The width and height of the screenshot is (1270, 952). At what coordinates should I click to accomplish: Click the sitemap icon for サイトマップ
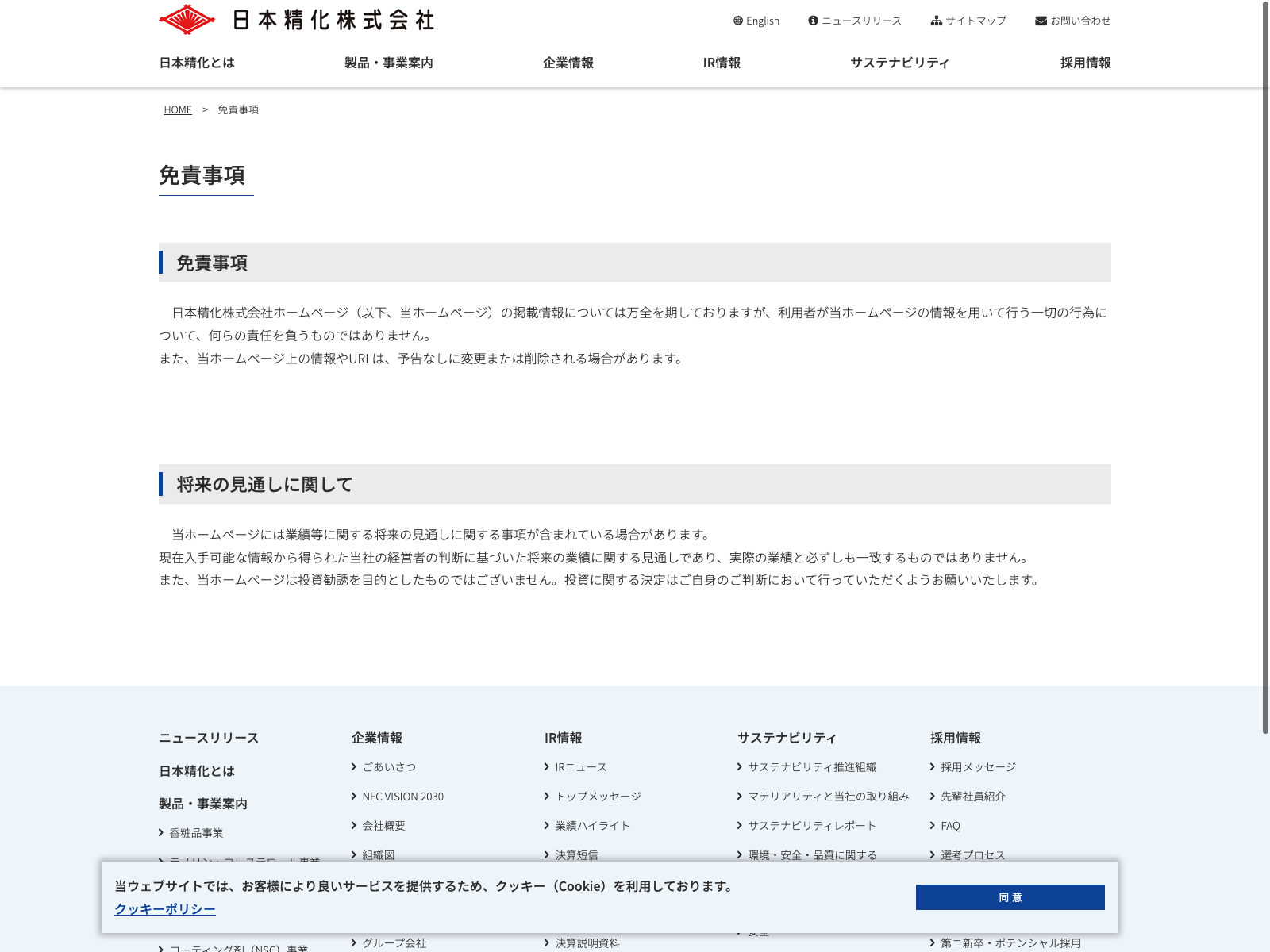[936, 21]
